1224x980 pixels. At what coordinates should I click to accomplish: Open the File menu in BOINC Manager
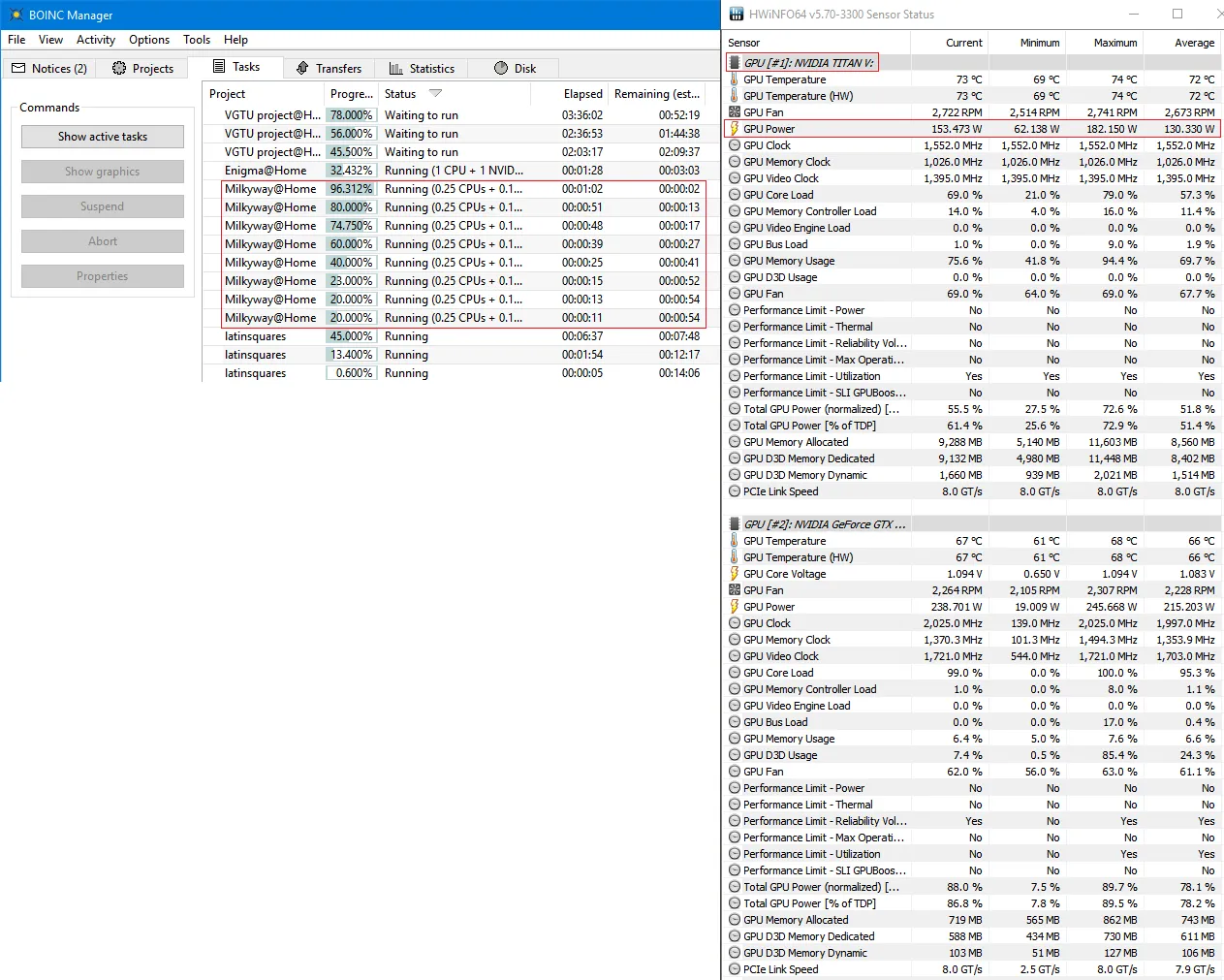16,40
